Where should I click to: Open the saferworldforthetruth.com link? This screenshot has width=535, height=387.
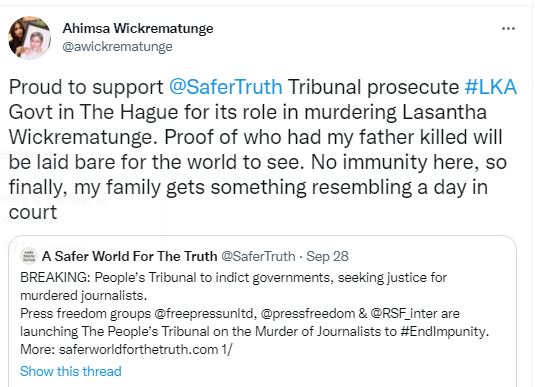[139, 349]
